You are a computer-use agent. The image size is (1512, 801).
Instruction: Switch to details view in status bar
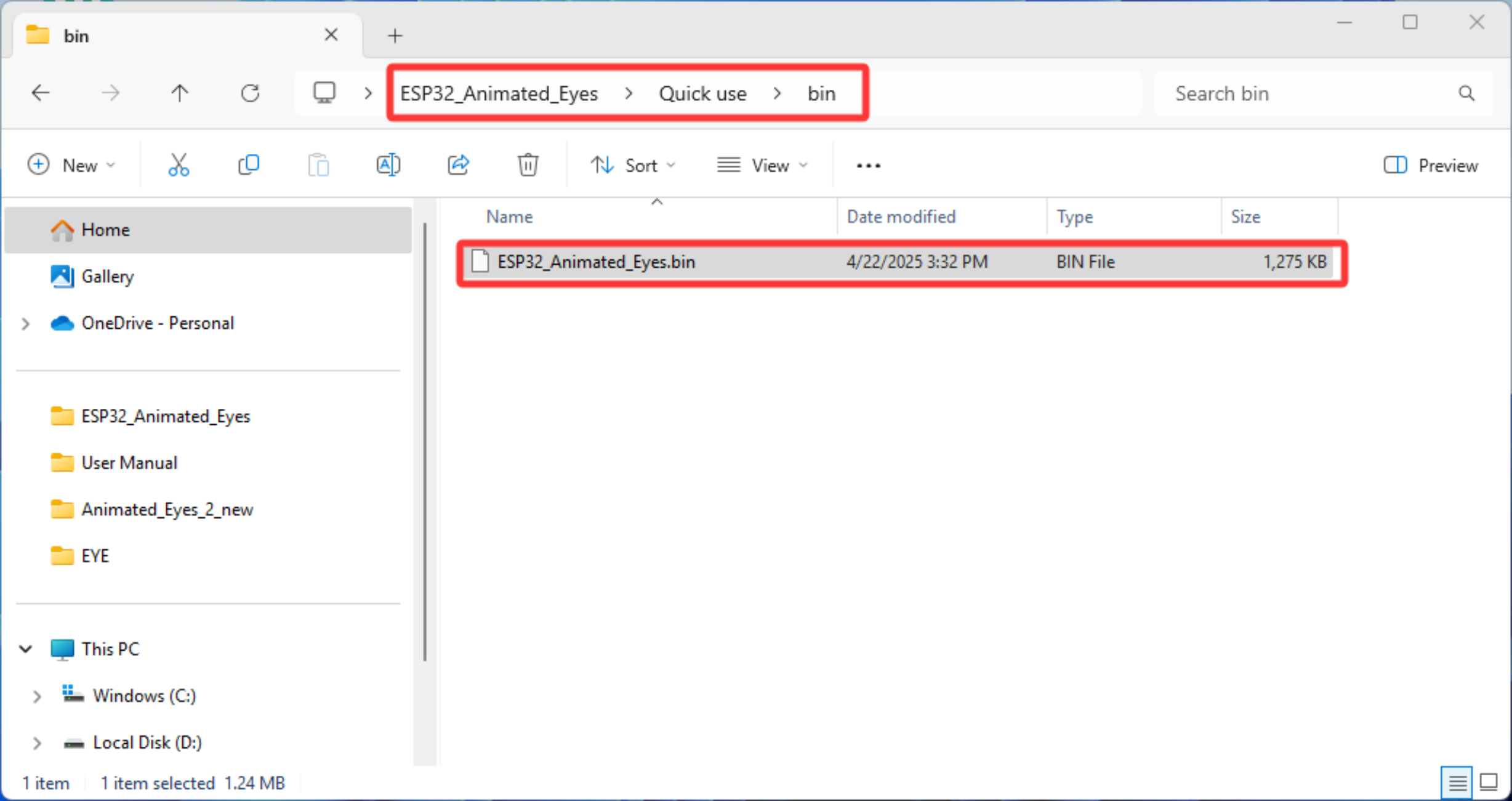(1457, 783)
